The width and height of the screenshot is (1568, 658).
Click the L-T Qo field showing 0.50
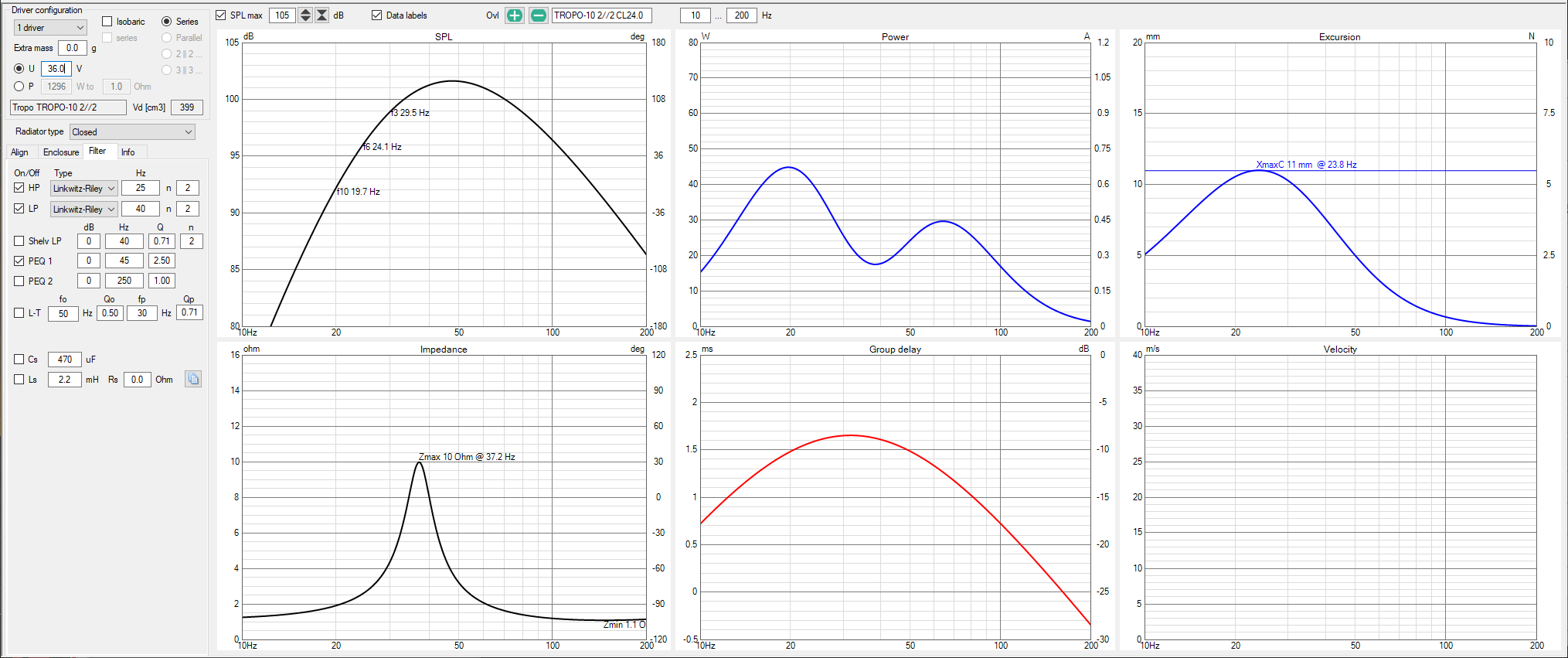pyautogui.click(x=111, y=313)
